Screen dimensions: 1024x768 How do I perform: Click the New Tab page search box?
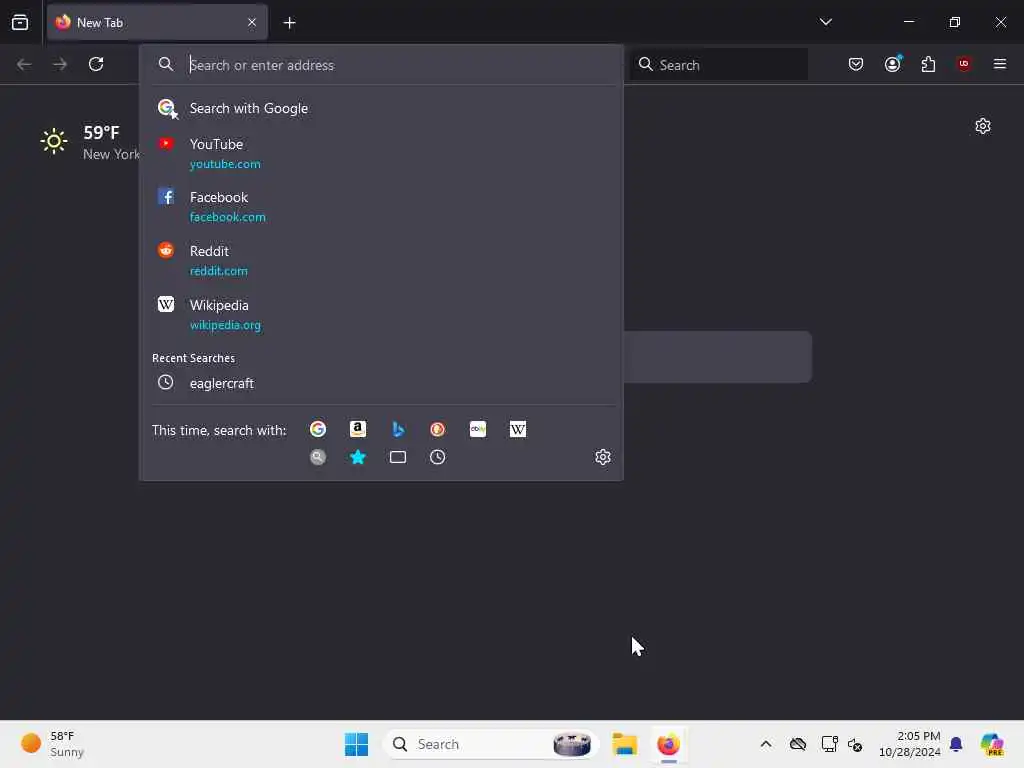click(x=718, y=357)
